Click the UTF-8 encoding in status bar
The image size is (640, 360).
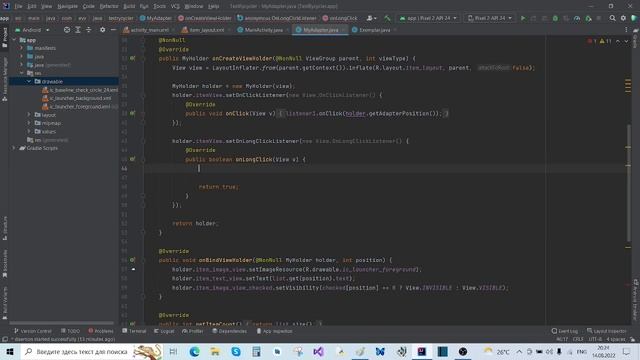[595, 339]
